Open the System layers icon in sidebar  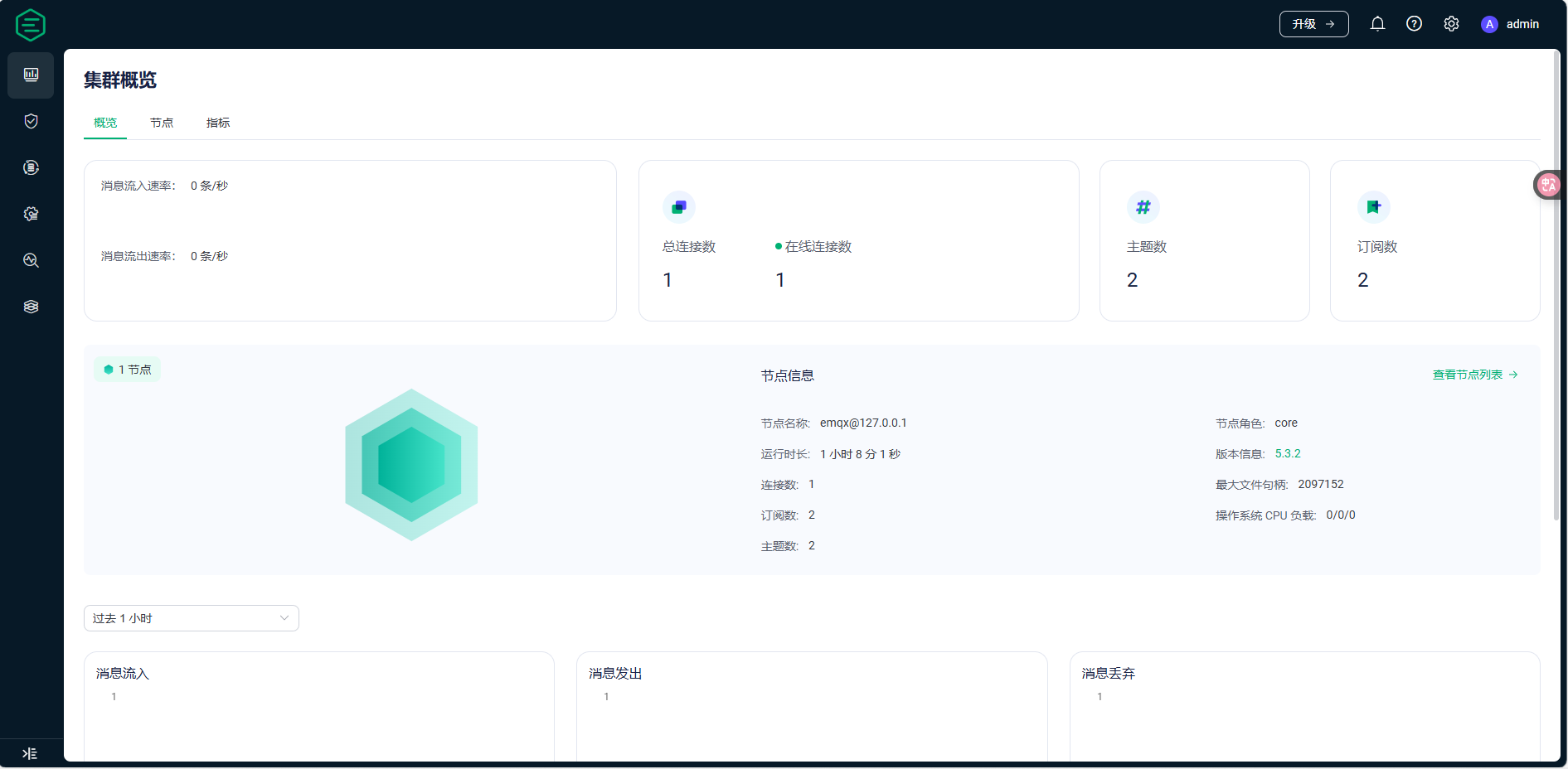pyautogui.click(x=31, y=307)
